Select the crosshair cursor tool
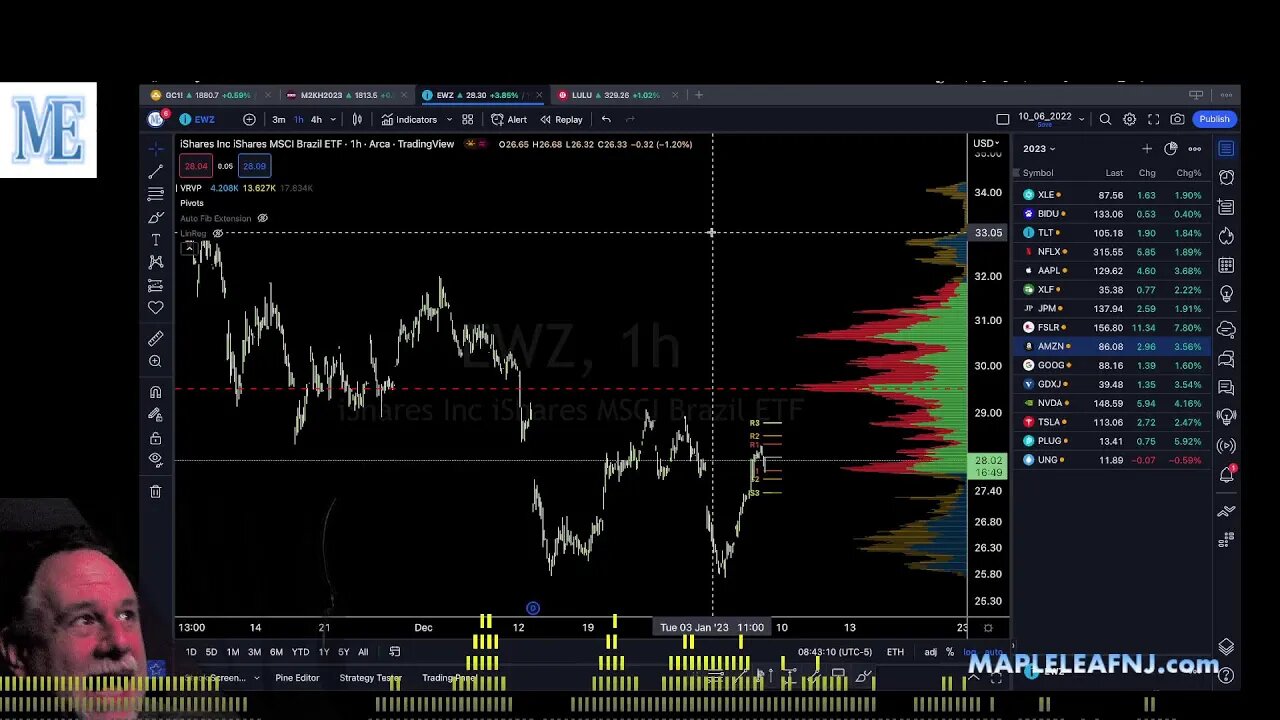Viewport: 1280px width, 720px height. pos(156,148)
